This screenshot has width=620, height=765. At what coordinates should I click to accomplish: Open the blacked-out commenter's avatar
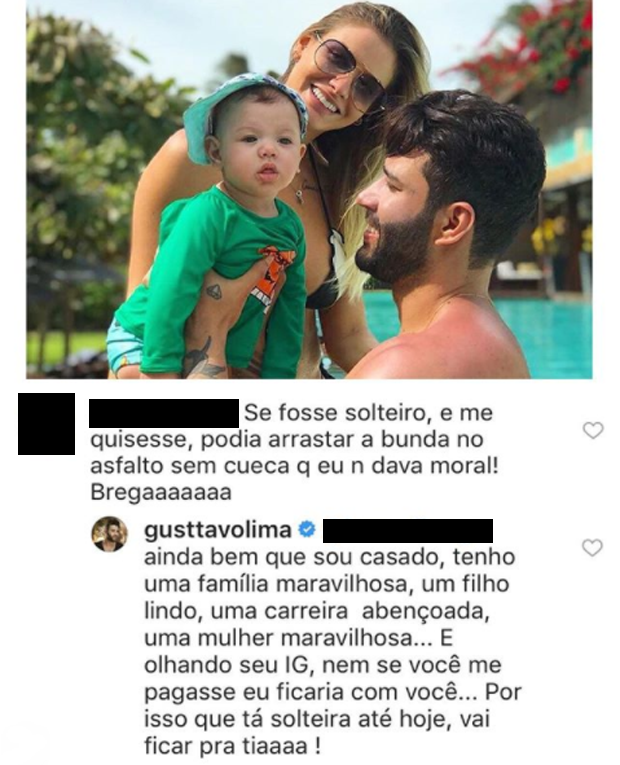tap(46, 424)
